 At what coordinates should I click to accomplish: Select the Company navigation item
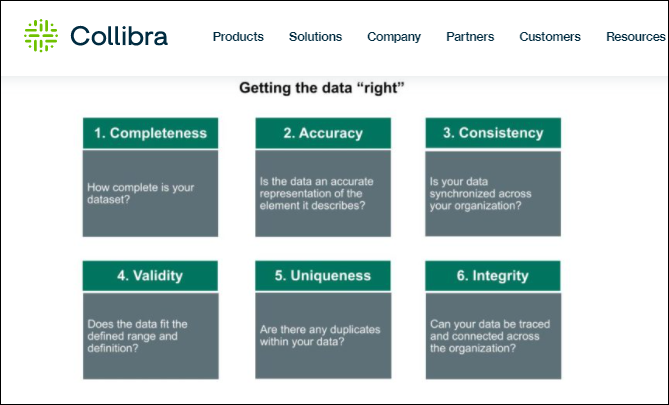tap(394, 37)
